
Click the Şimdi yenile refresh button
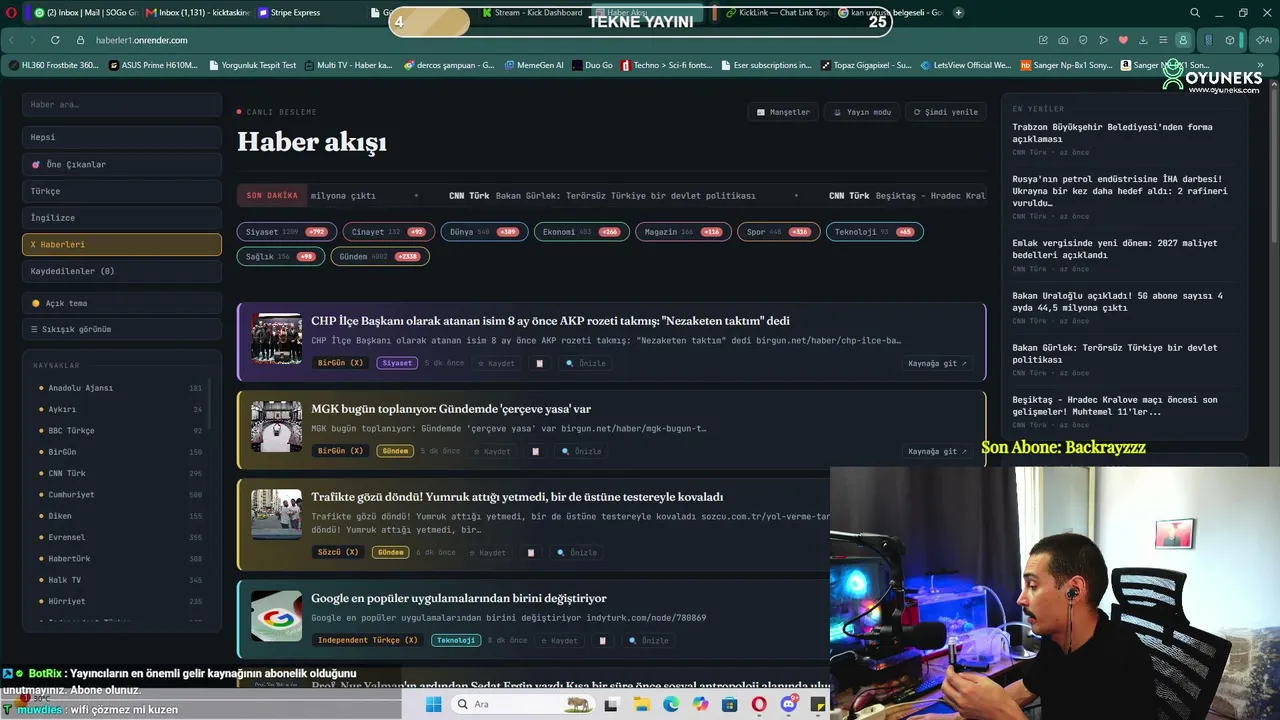pyautogui.click(x=945, y=112)
